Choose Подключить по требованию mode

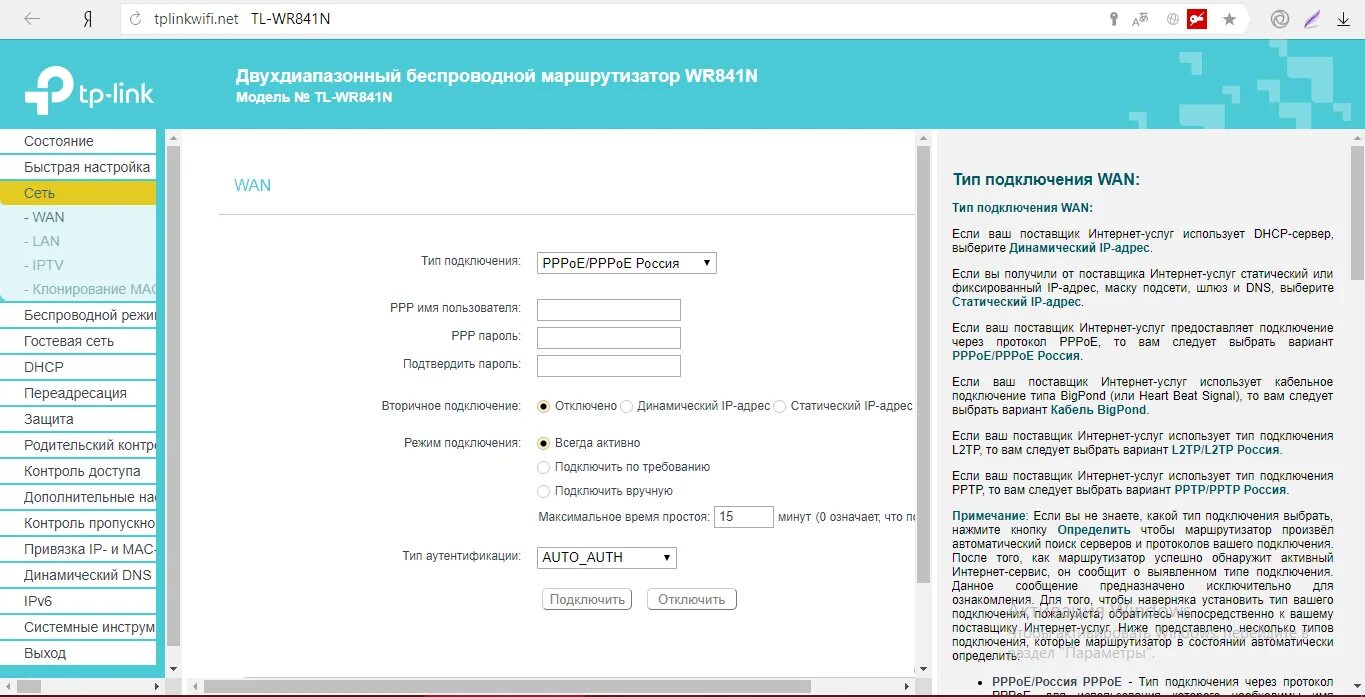[x=544, y=467]
